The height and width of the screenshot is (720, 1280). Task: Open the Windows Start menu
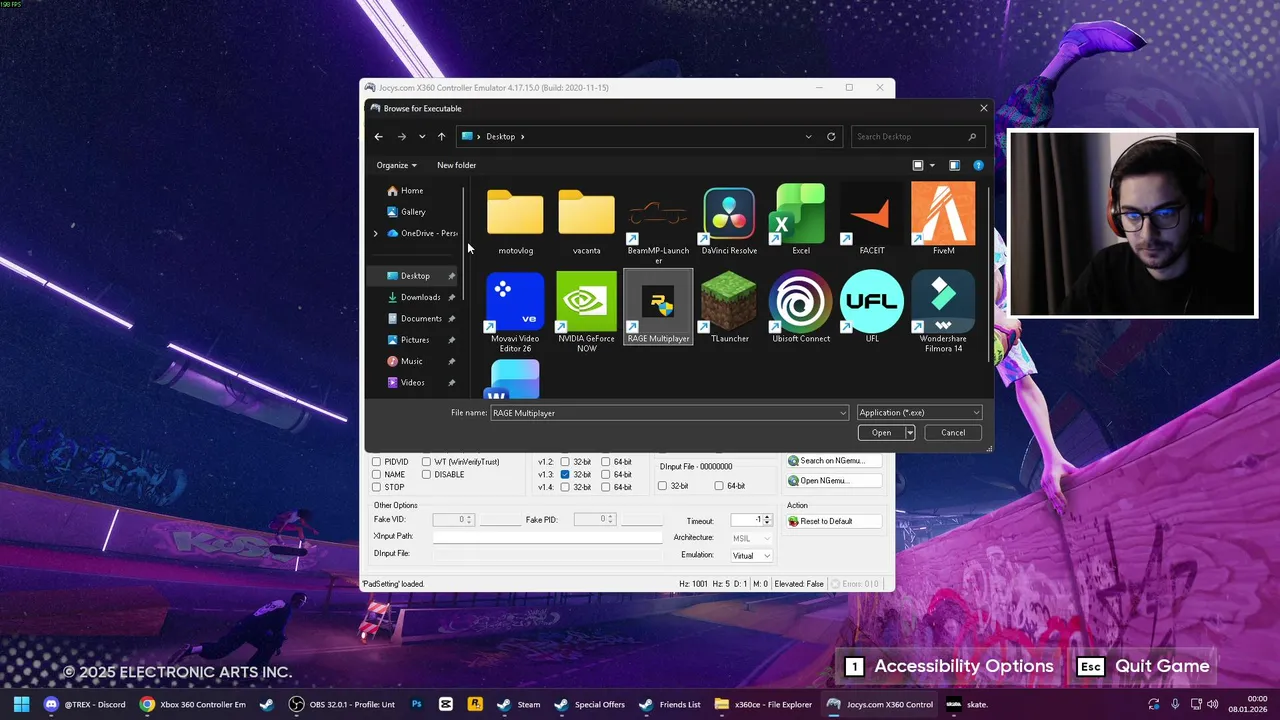(x=21, y=704)
